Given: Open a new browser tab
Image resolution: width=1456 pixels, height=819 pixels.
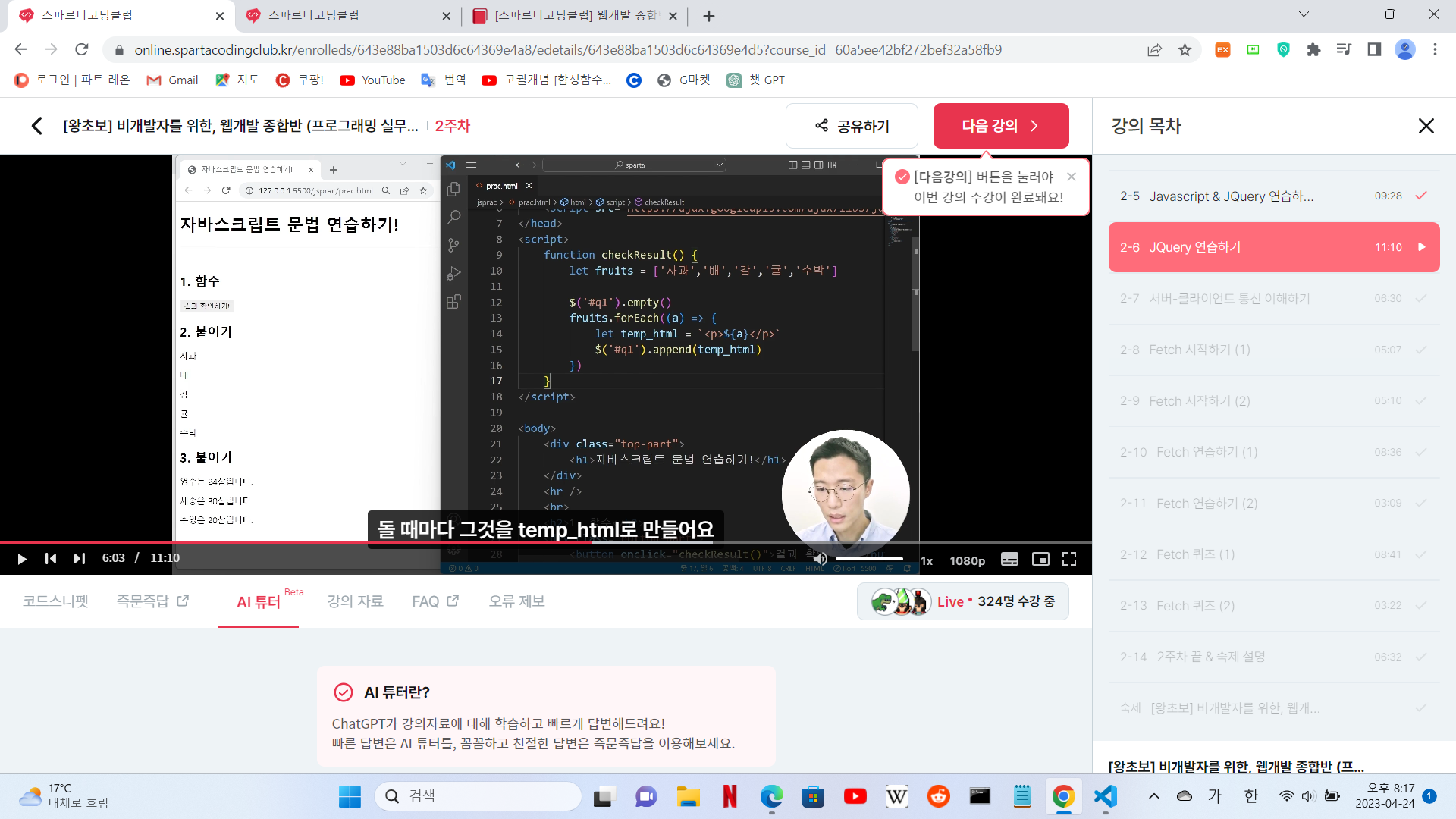Looking at the screenshot, I should (708, 16).
